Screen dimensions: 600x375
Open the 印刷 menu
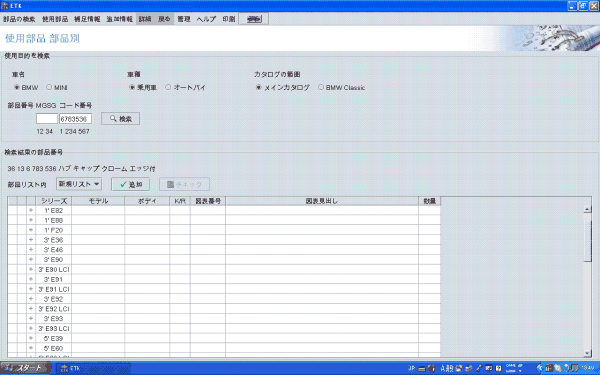pyautogui.click(x=229, y=19)
